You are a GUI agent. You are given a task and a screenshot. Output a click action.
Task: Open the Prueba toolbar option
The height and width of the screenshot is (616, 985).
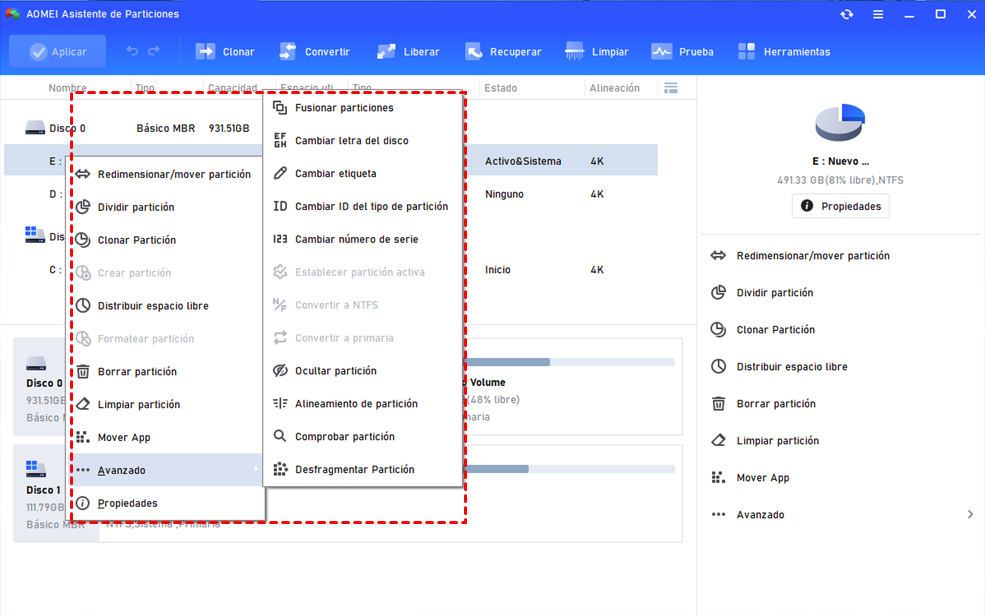682,51
